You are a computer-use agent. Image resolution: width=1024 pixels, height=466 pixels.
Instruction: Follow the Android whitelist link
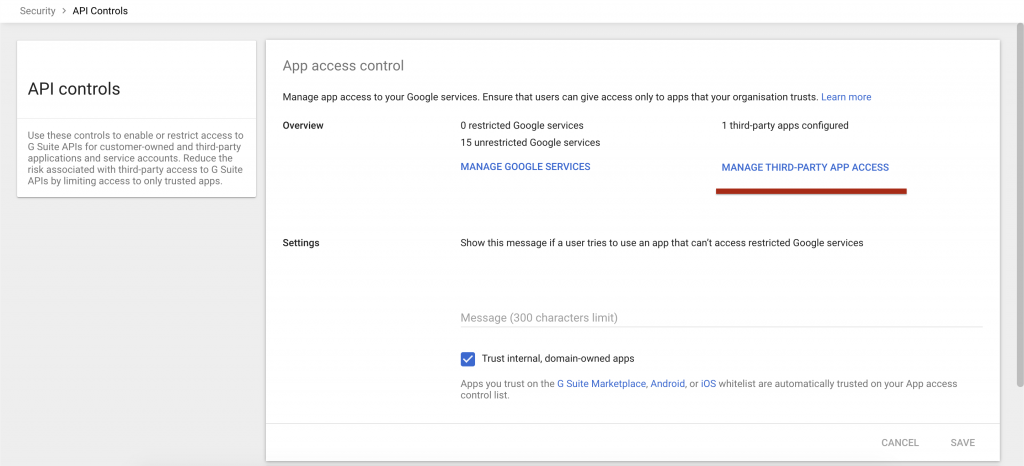[x=668, y=383]
